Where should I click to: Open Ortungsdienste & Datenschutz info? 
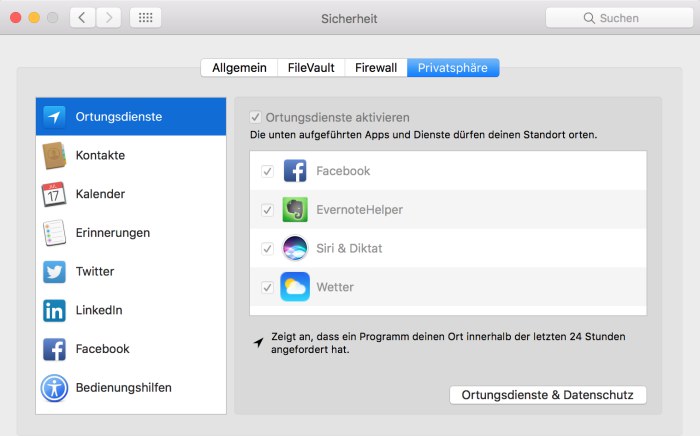pyautogui.click(x=548, y=395)
